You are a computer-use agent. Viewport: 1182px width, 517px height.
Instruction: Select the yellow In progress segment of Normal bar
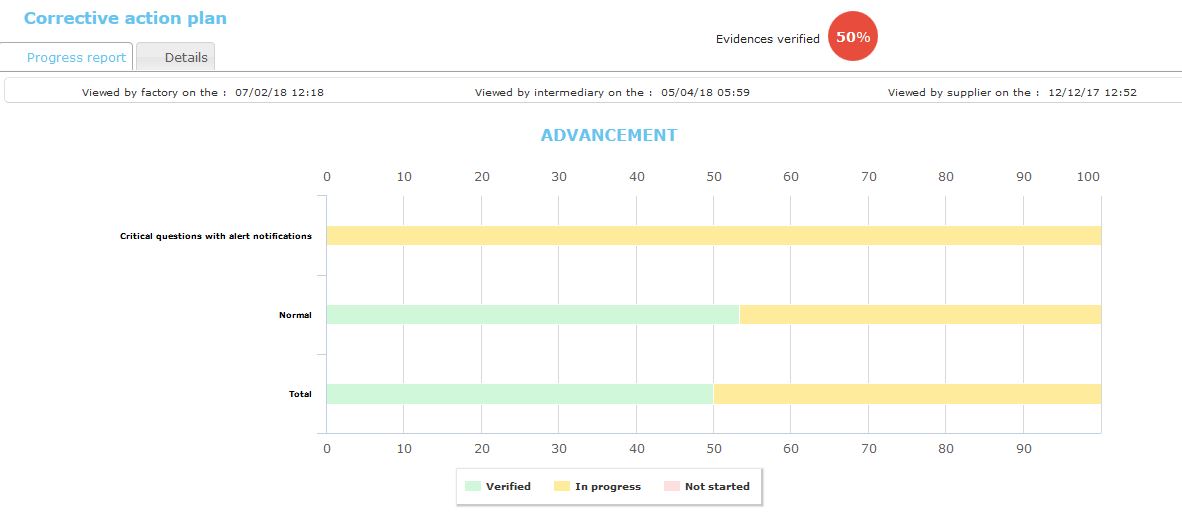(920, 315)
